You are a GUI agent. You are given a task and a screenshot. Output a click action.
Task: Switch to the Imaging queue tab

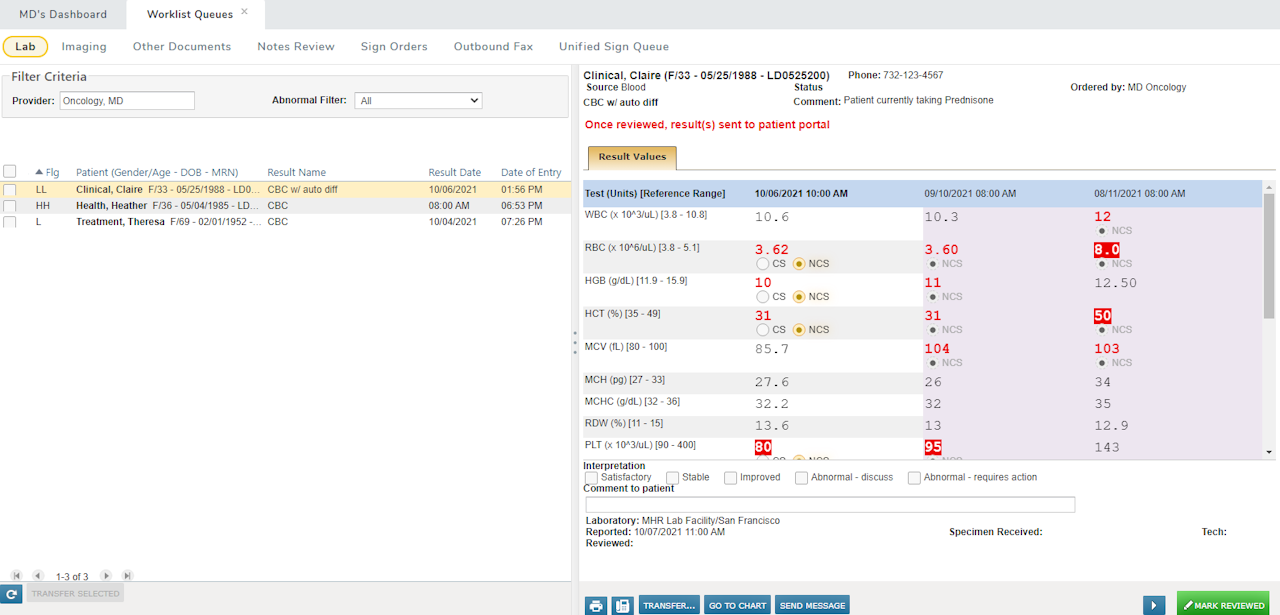coord(84,46)
